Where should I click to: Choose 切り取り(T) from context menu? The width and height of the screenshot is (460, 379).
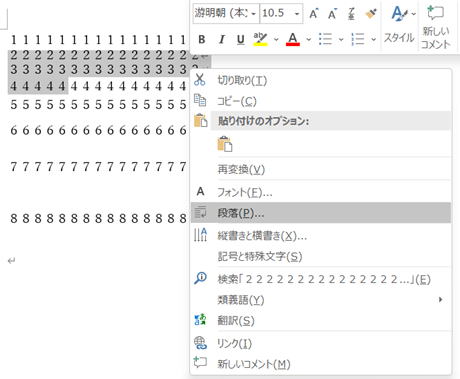point(321,80)
